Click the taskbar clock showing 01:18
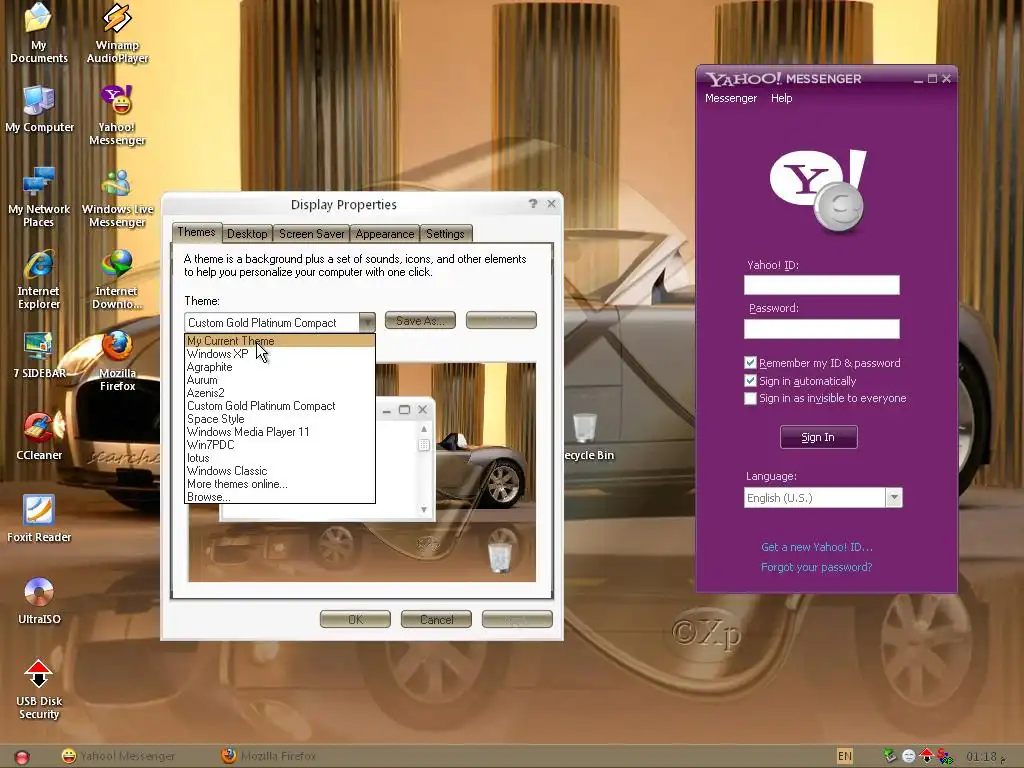1024x768 pixels. [x=982, y=756]
